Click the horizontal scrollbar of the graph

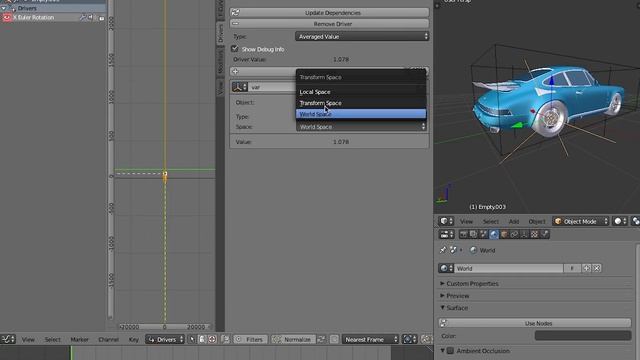tap(164, 327)
